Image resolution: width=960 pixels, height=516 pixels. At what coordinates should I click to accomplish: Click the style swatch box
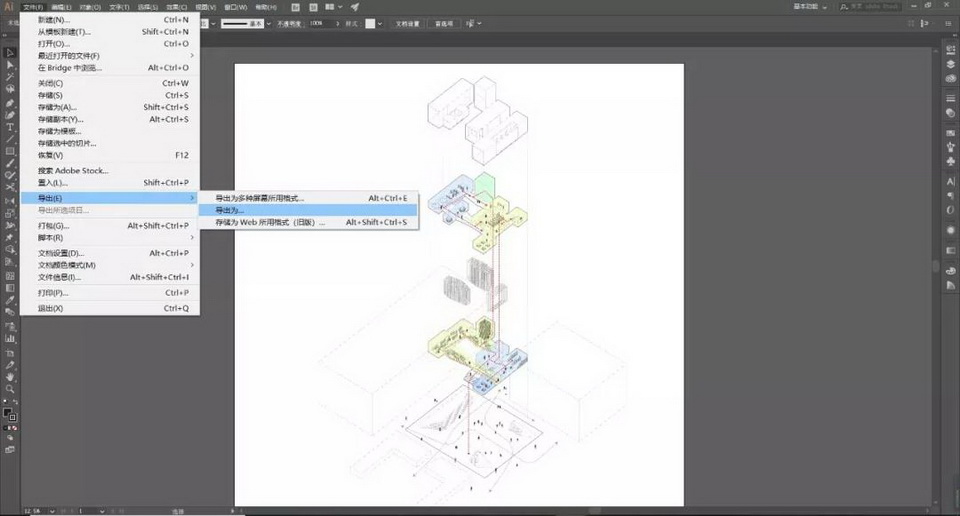coord(371,22)
